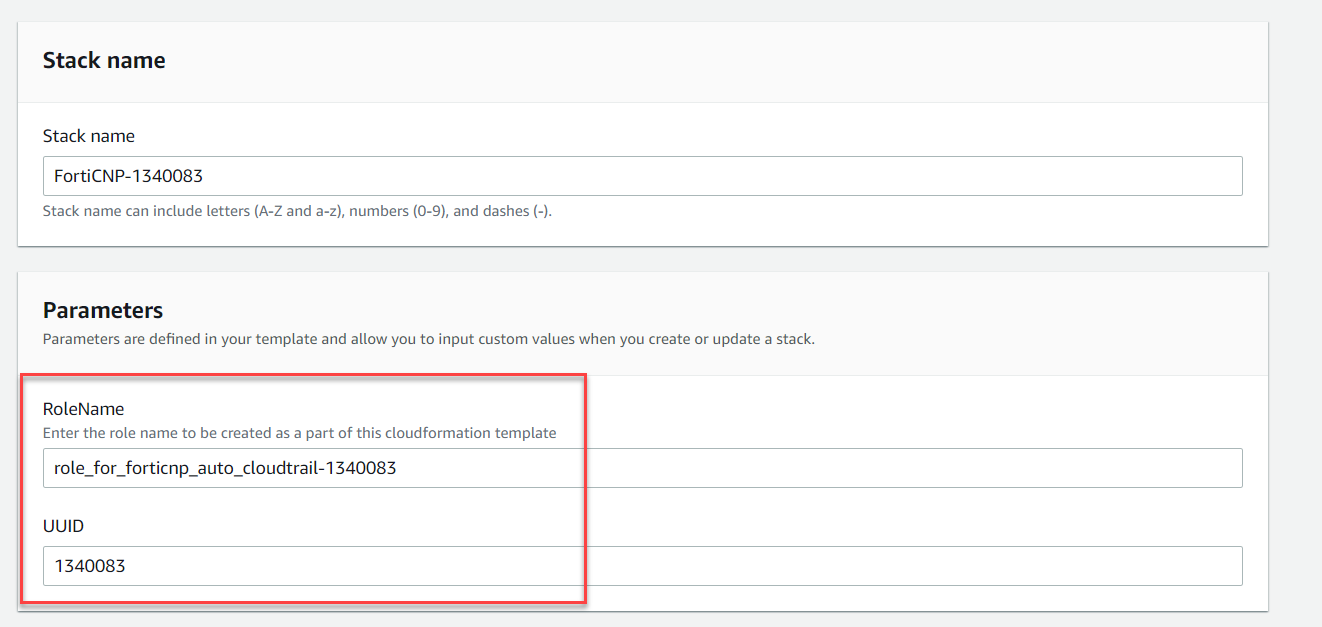Viewport: 1322px width, 627px height.
Task: Click the gray gap between the two panels
Action: (640, 259)
